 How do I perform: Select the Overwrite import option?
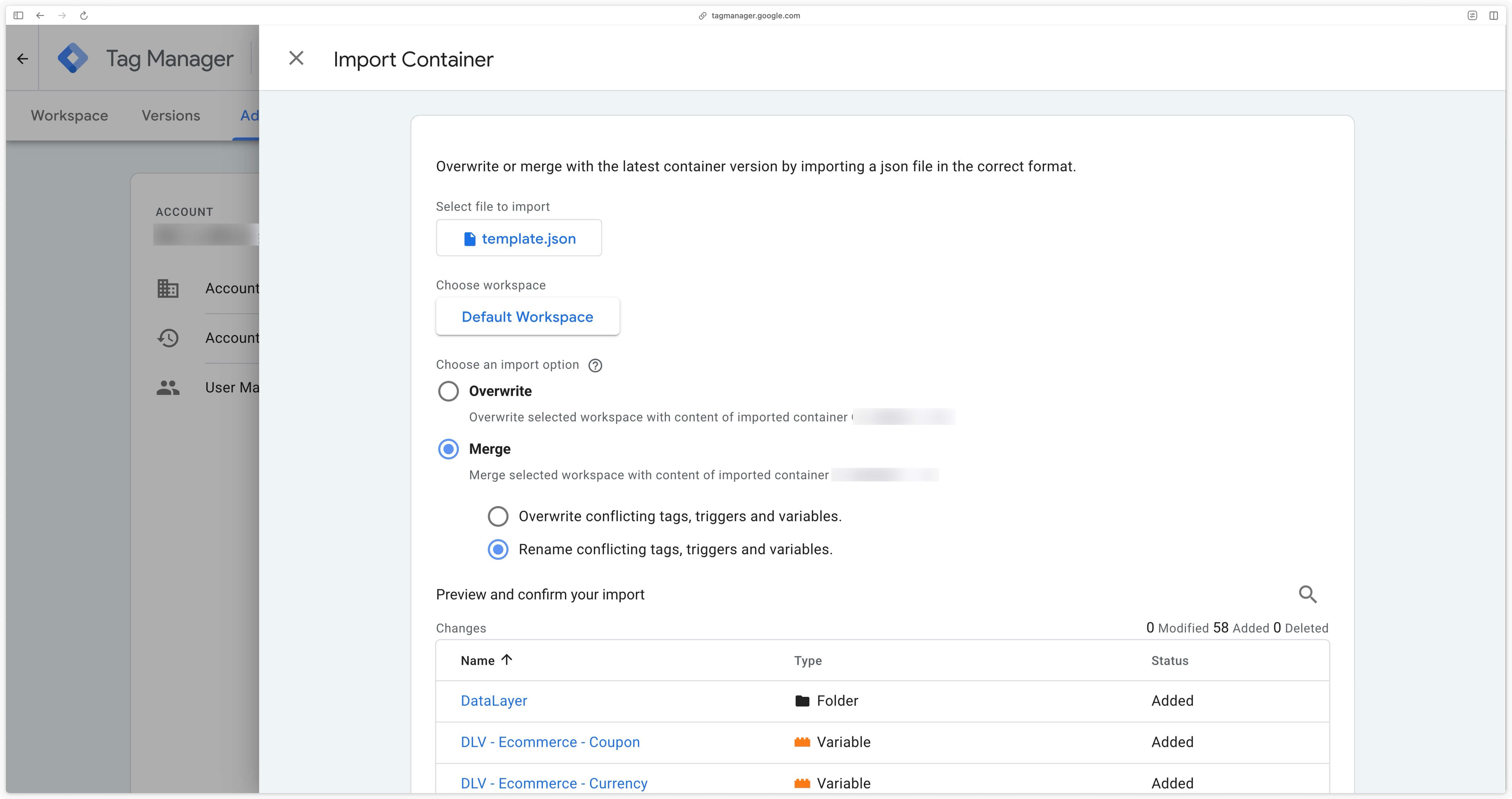tap(449, 391)
